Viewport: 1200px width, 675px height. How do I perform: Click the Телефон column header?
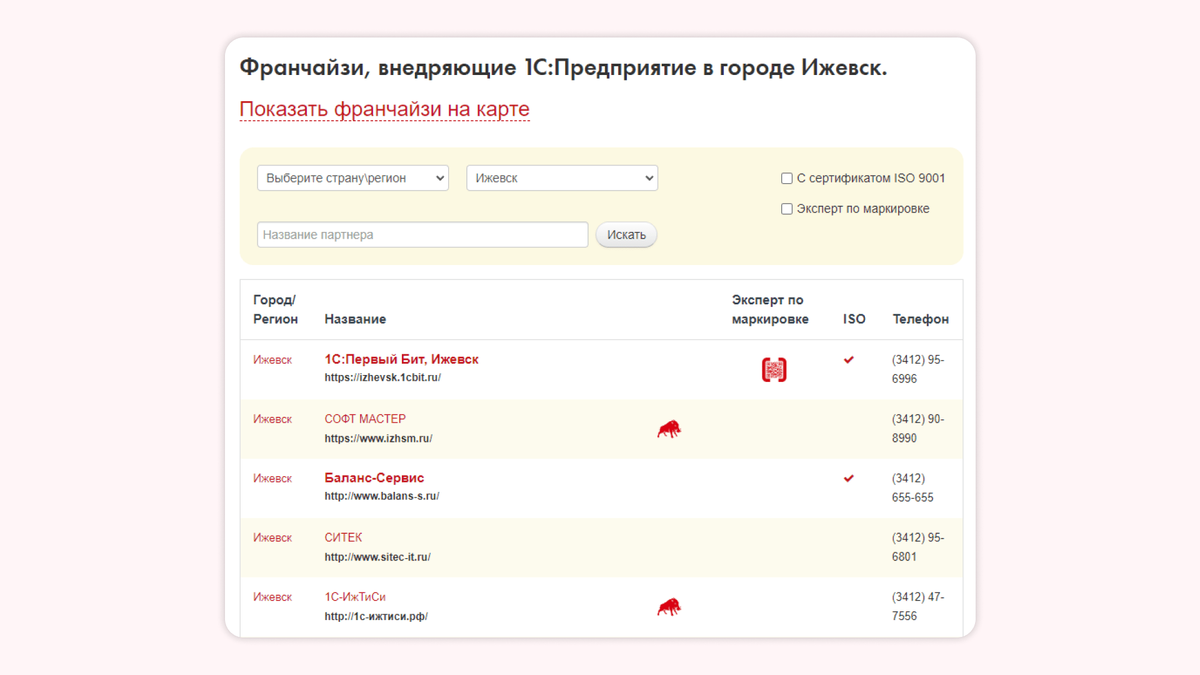coord(921,319)
